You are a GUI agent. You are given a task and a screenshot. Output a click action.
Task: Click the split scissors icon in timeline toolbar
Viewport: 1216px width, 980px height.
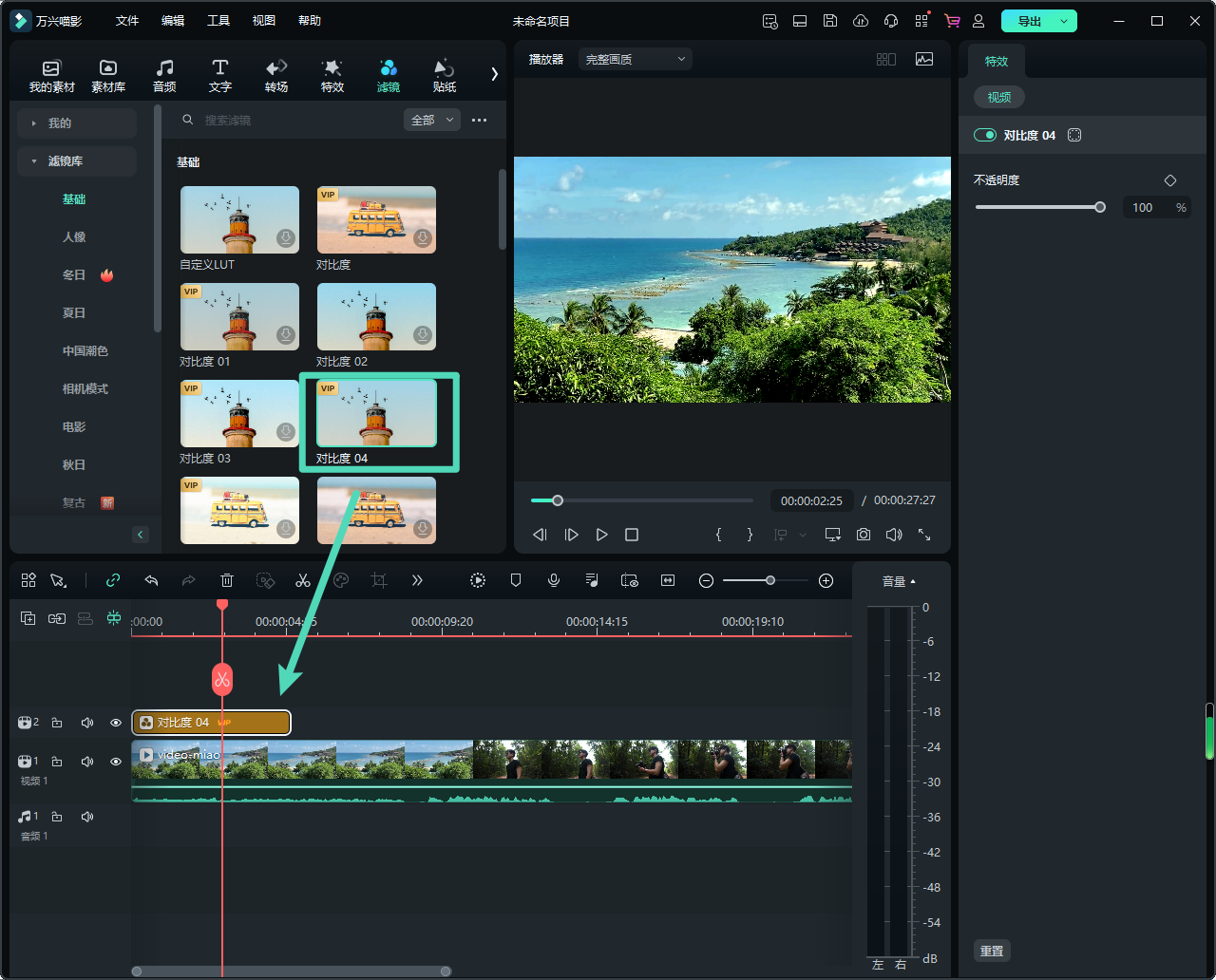pos(303,580)
